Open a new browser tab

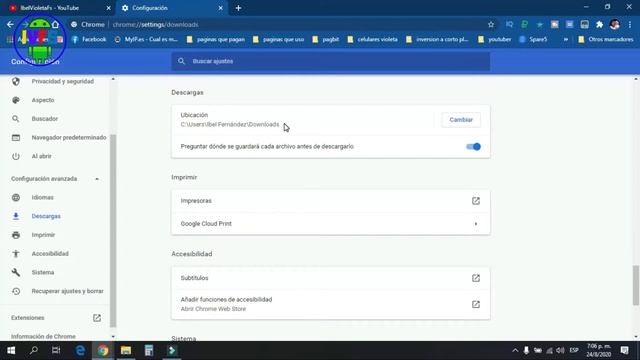point(238,8)
